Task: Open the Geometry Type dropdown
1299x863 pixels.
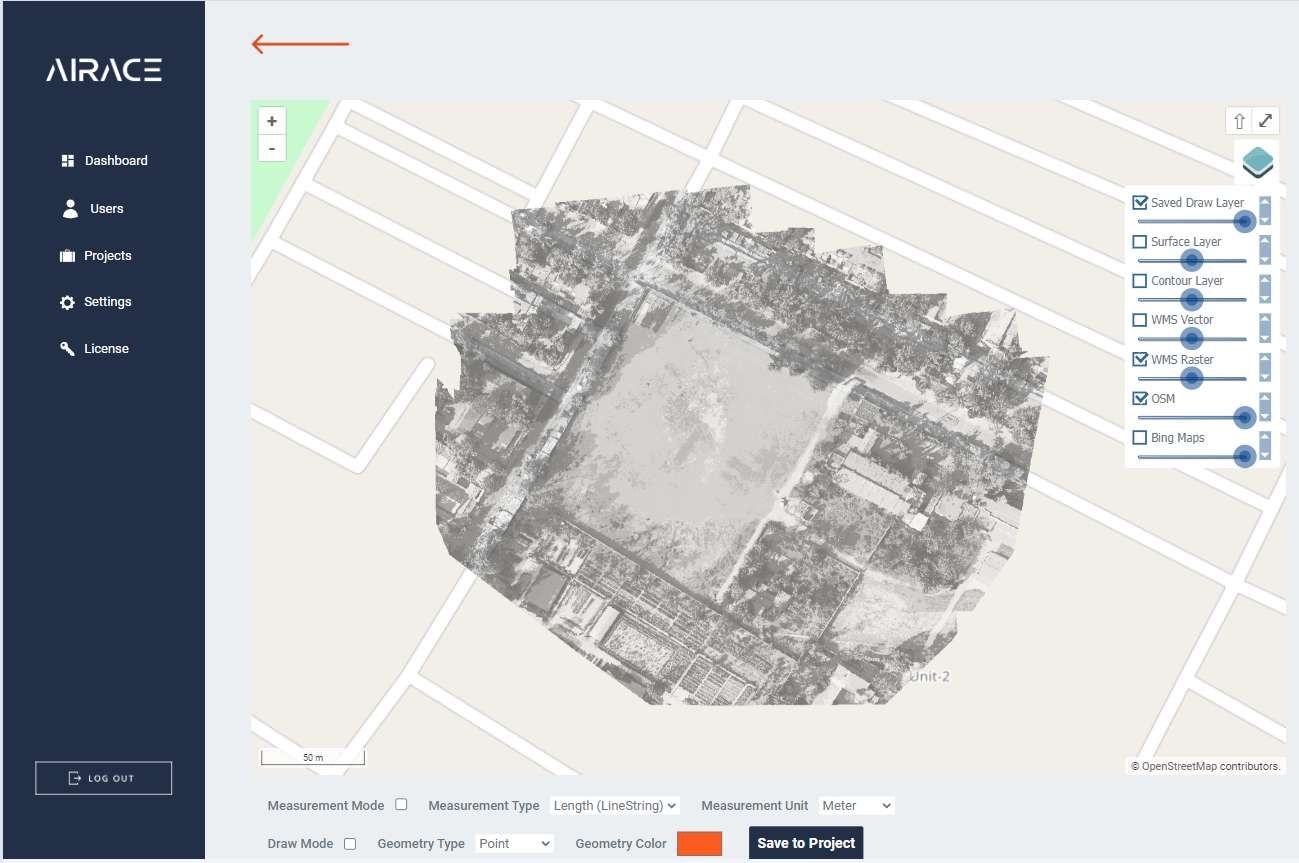Action: [x=514, y=843]
